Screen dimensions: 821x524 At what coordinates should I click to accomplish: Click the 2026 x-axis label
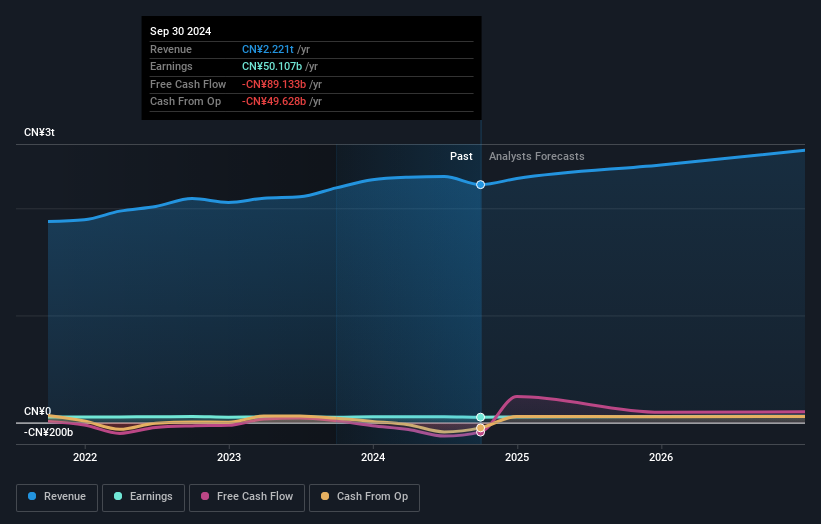(661, 458)
